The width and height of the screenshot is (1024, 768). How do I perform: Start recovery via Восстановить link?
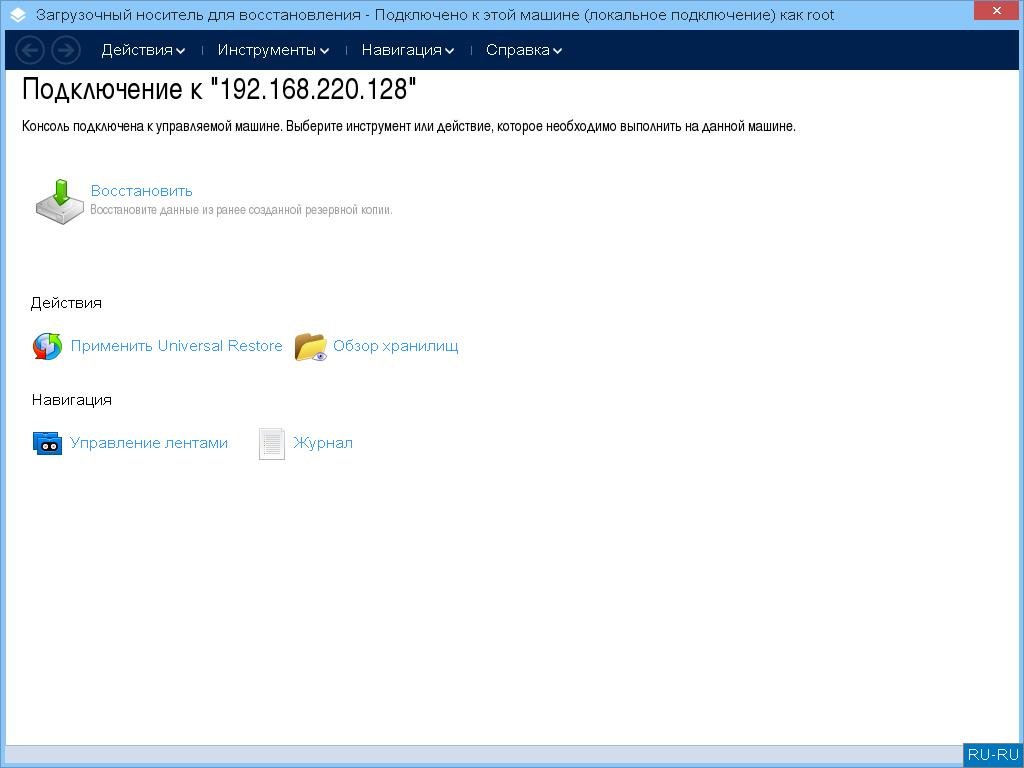click(142, 191)
